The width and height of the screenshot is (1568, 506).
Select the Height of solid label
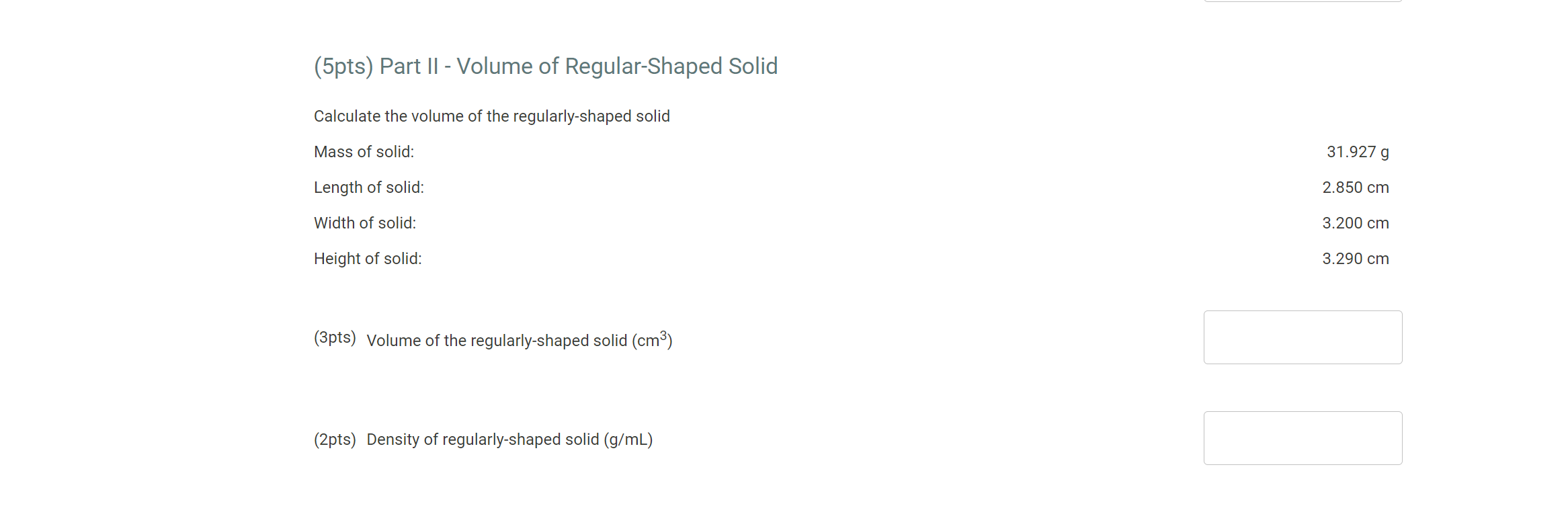click(x=367, y=258)
